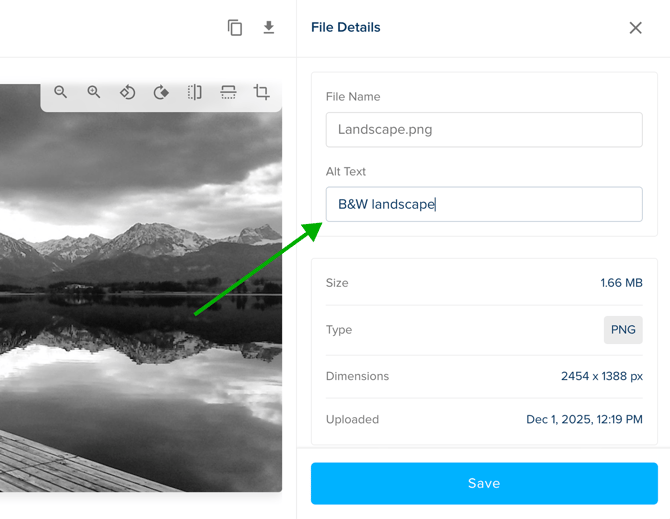Click the PNG type badge

click(623, 330)
